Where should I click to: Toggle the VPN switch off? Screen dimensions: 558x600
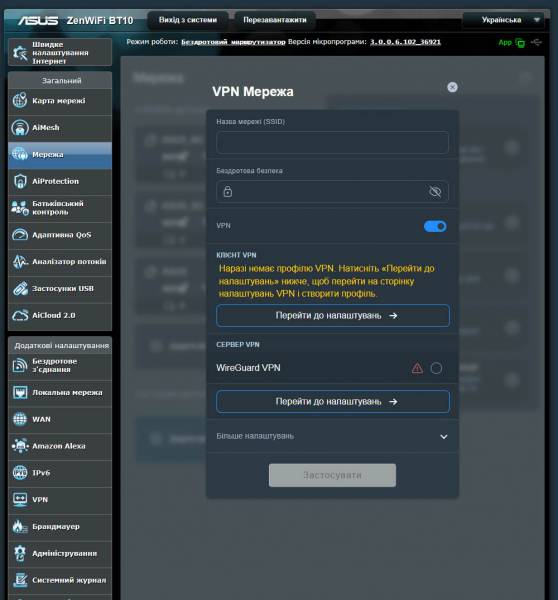coord(435,227)
